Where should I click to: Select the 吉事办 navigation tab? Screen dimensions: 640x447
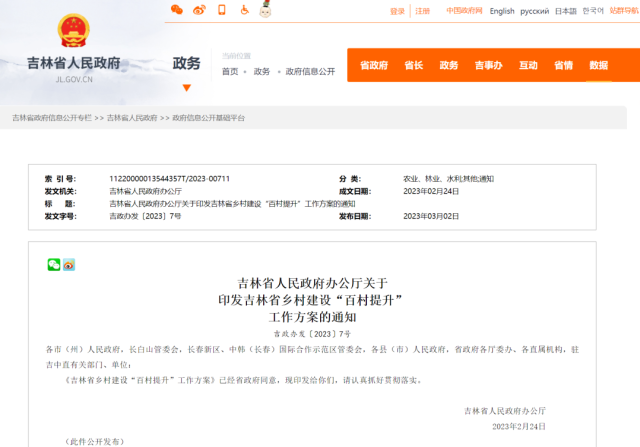pyautogui.click(x=488, y=66)
